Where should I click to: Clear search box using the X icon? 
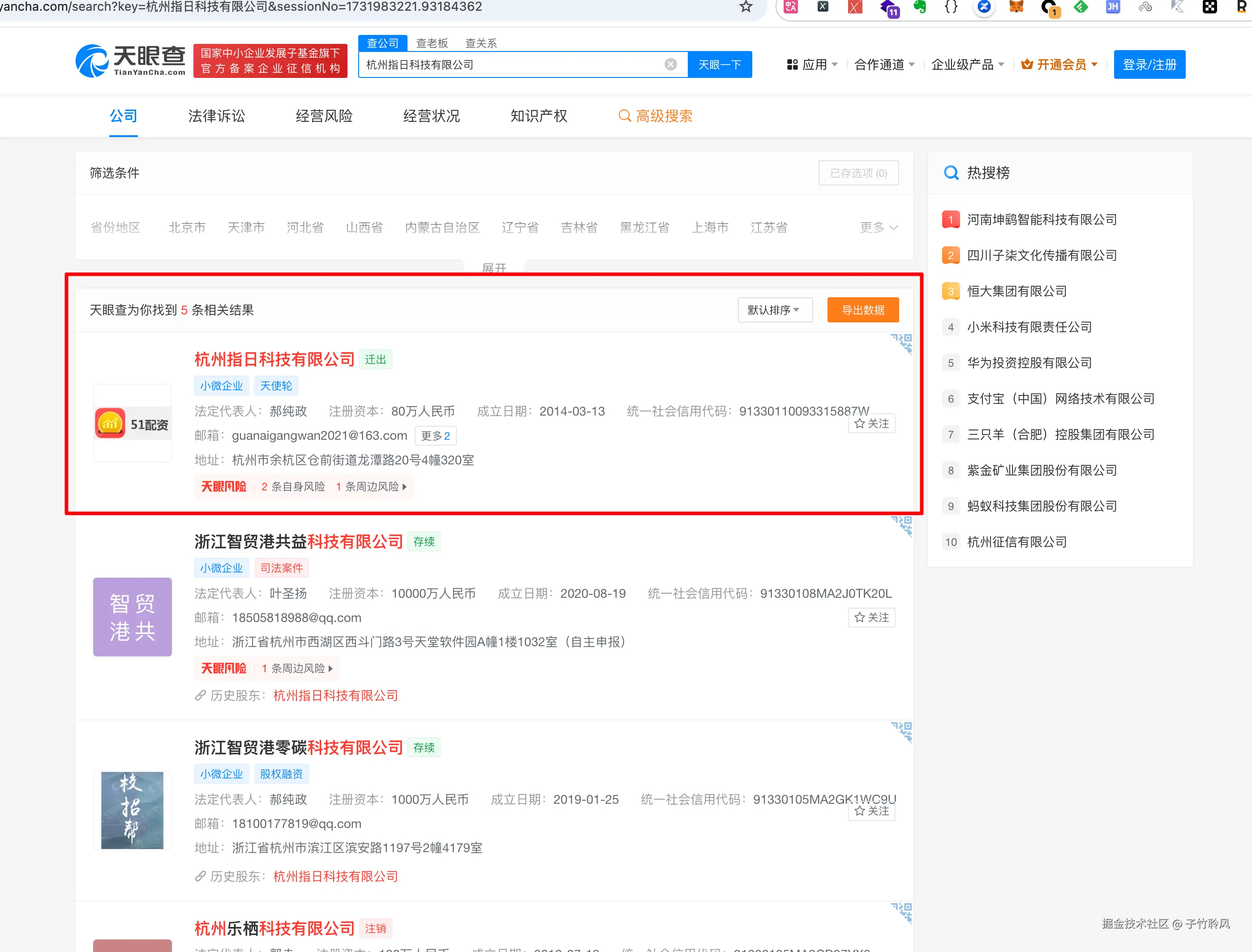671,64
